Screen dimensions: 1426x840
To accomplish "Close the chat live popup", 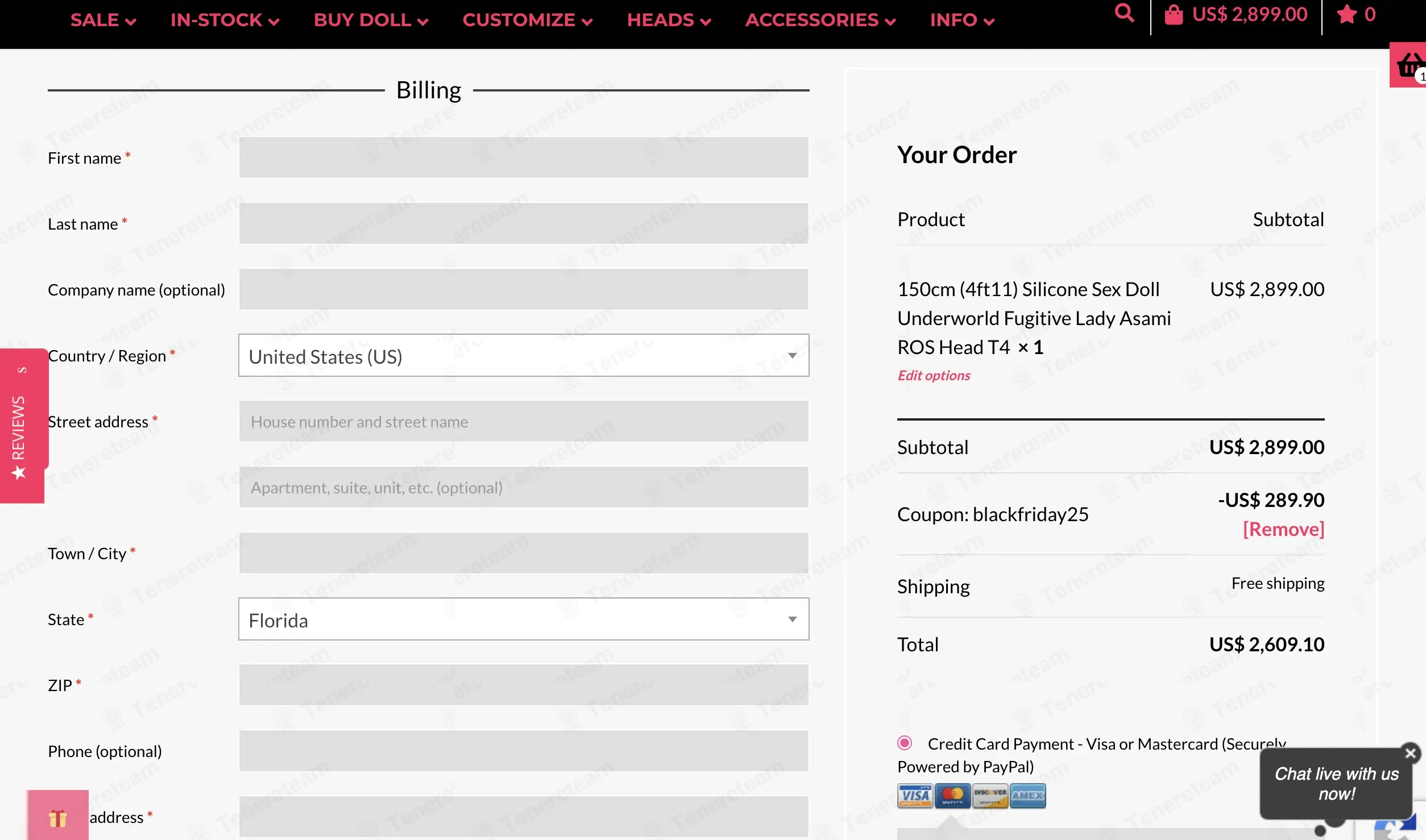I will click(1411, 753).
